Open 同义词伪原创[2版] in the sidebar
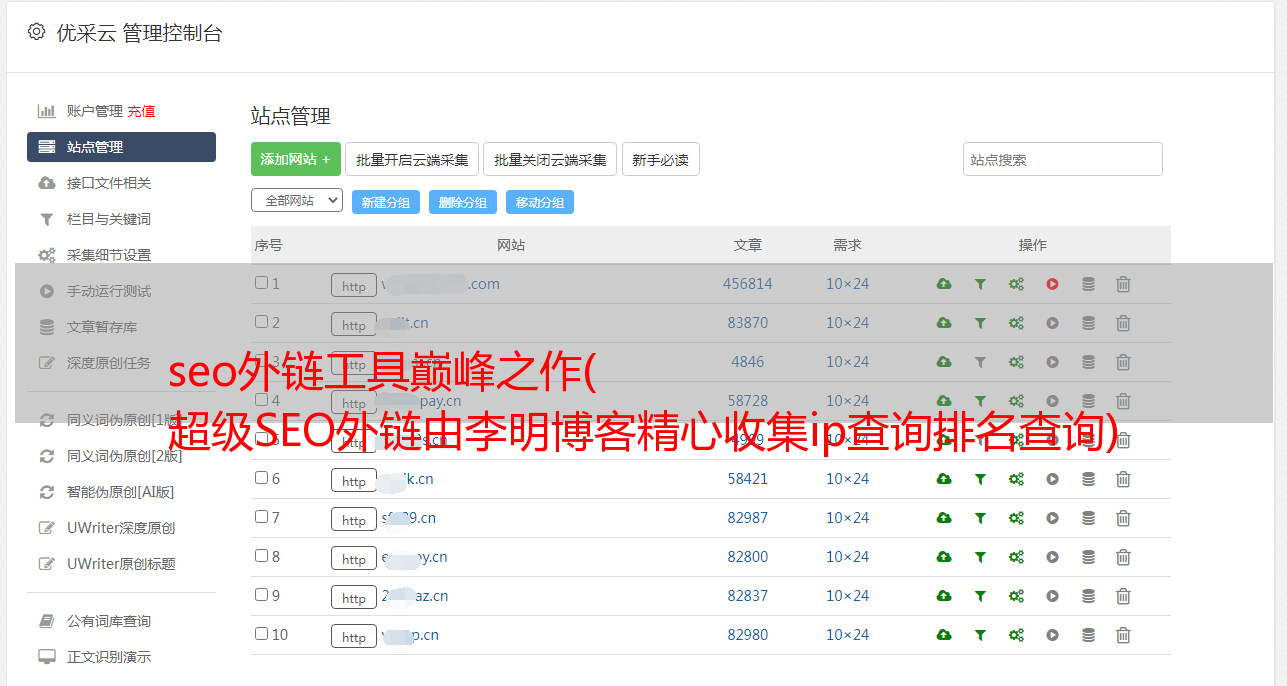The image size is (1287, 686). [x=125, y=456]
